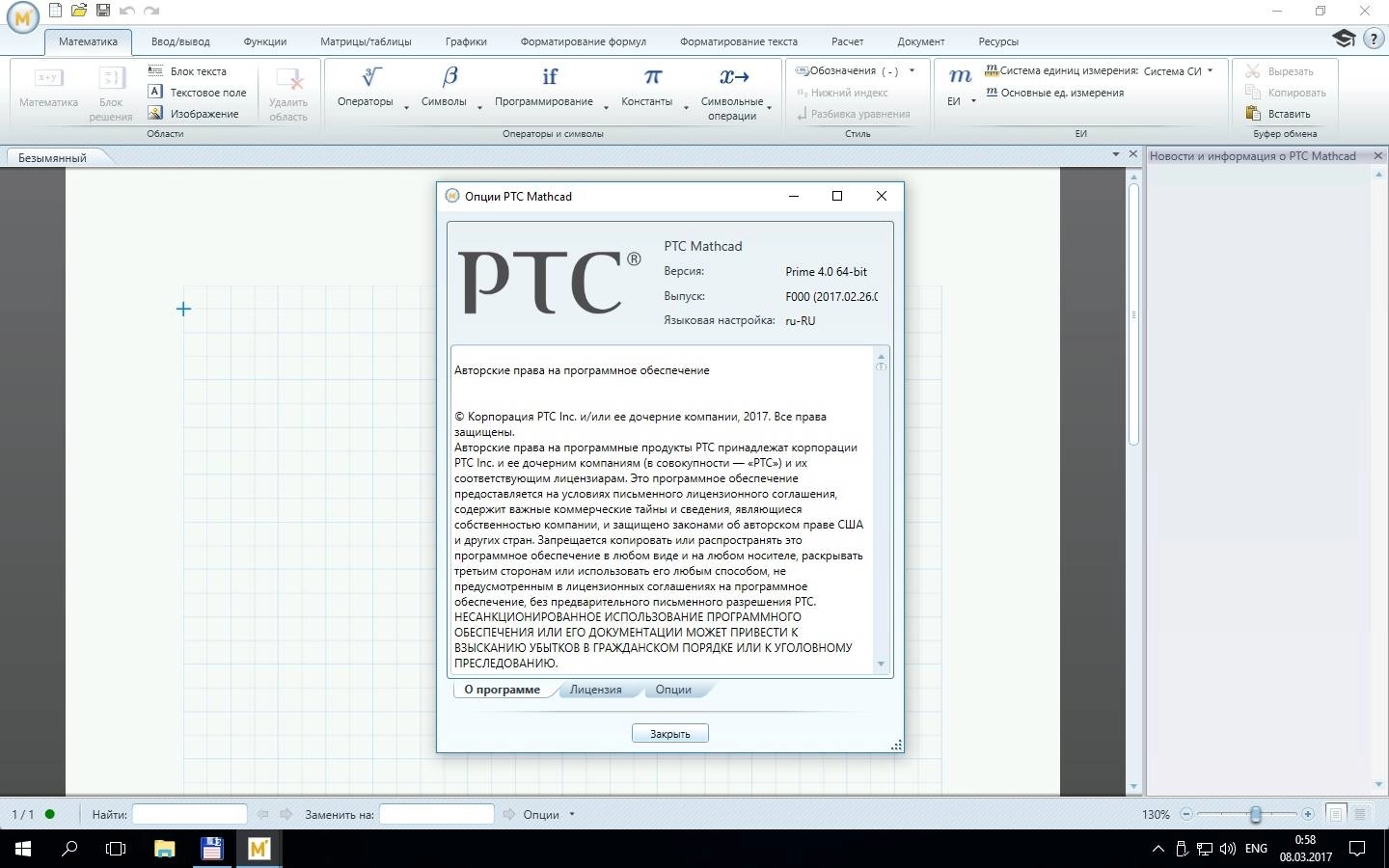Insert Изображение image region
Viewport: 1389px width, 868px height.
click(194, 114)
